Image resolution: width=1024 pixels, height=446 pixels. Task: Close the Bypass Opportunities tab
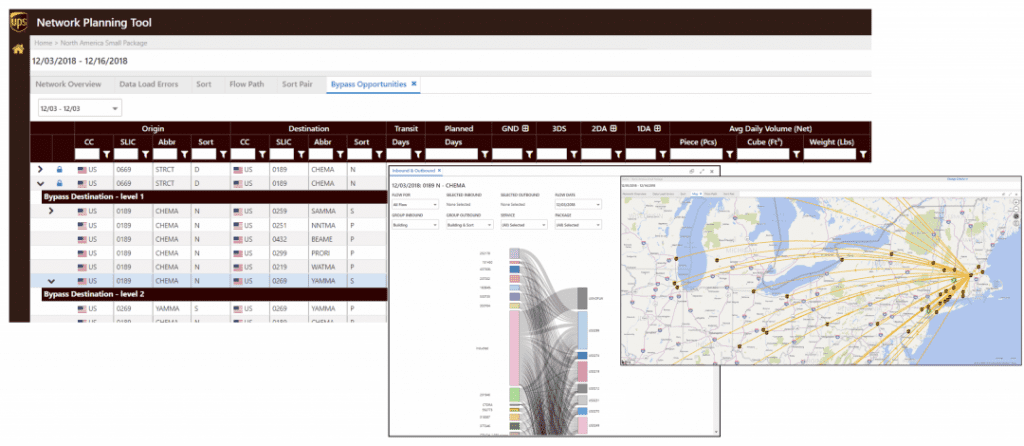click(x=414, y=84)
